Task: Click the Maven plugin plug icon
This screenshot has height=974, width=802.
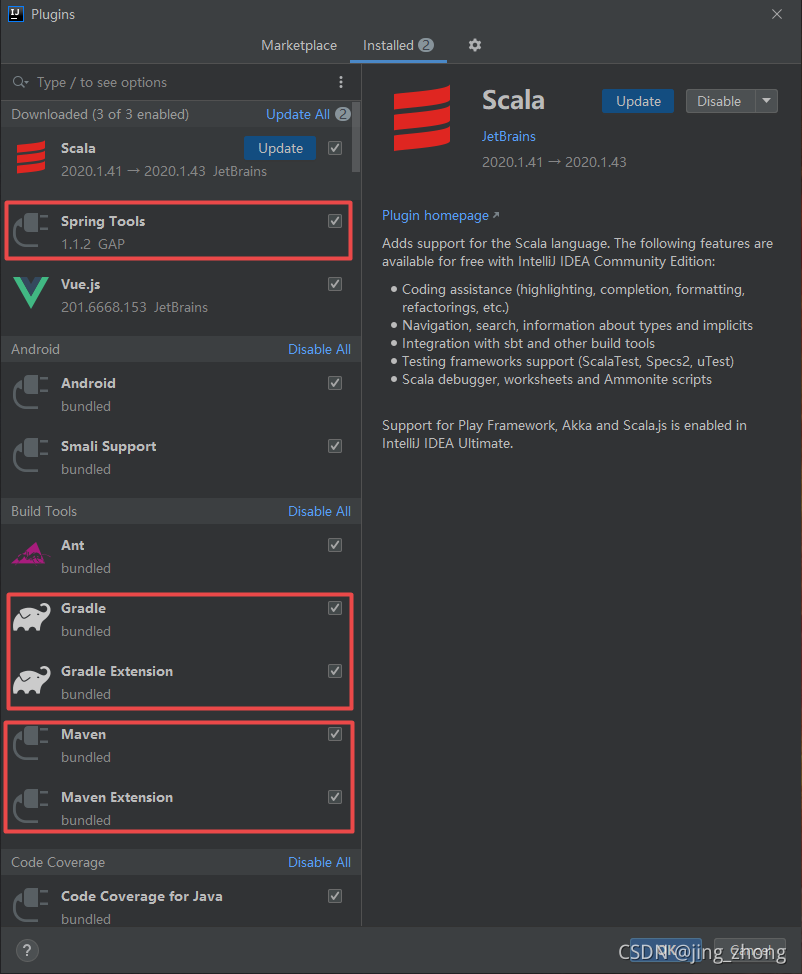Action: coord(31,743)
